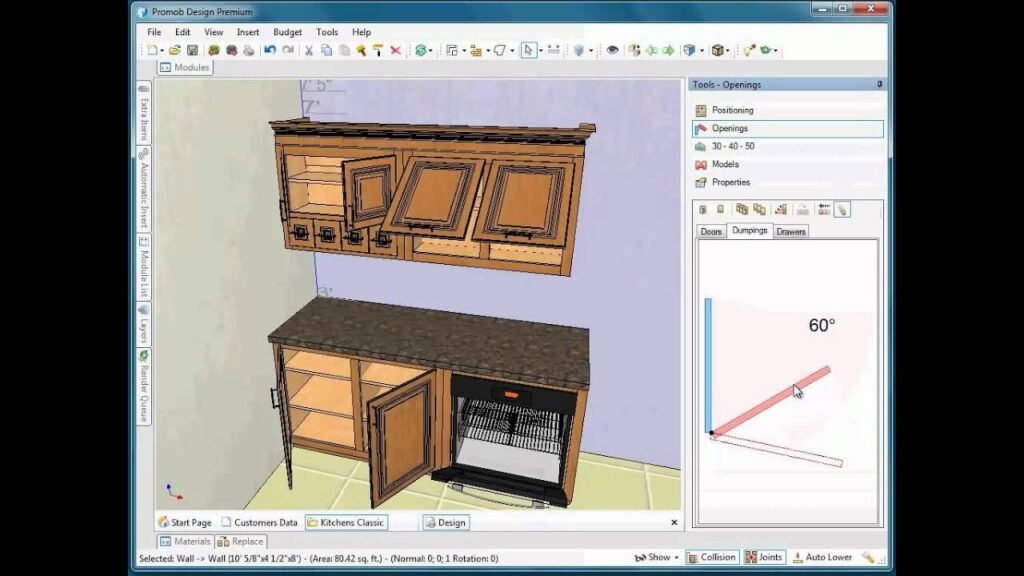Close the Kitchens Classic document tab bar X
1024x576 pixels.
pyautogui.click(x=674, y=522)
